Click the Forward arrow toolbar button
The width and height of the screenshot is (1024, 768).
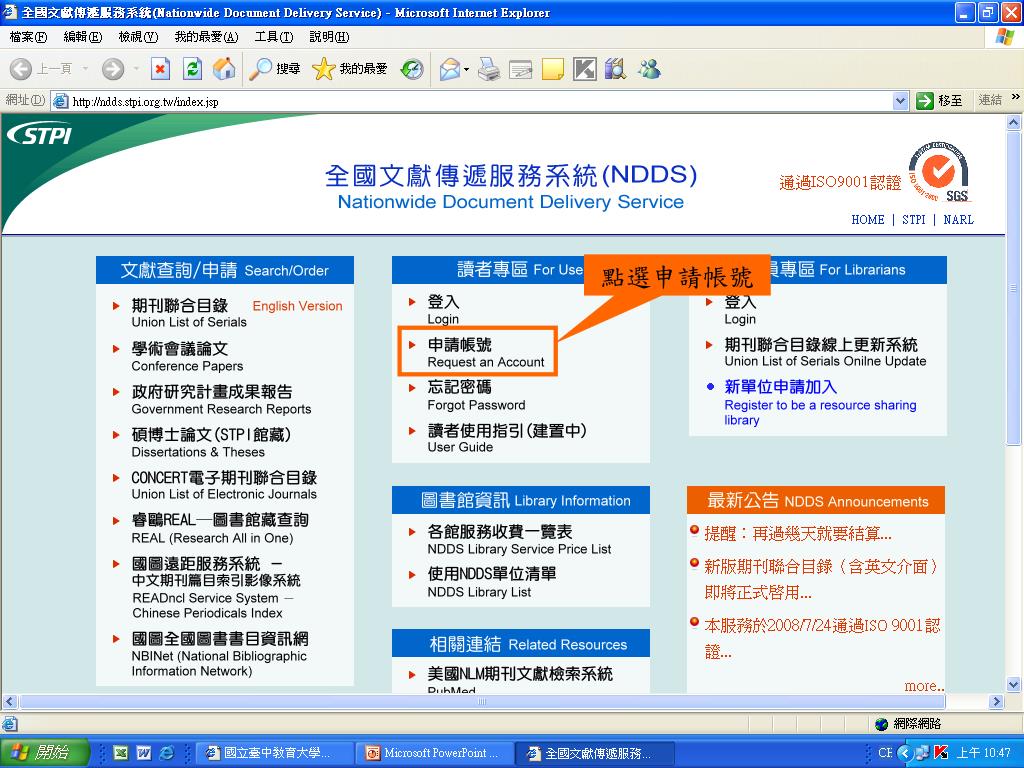(x=112, y=69)
